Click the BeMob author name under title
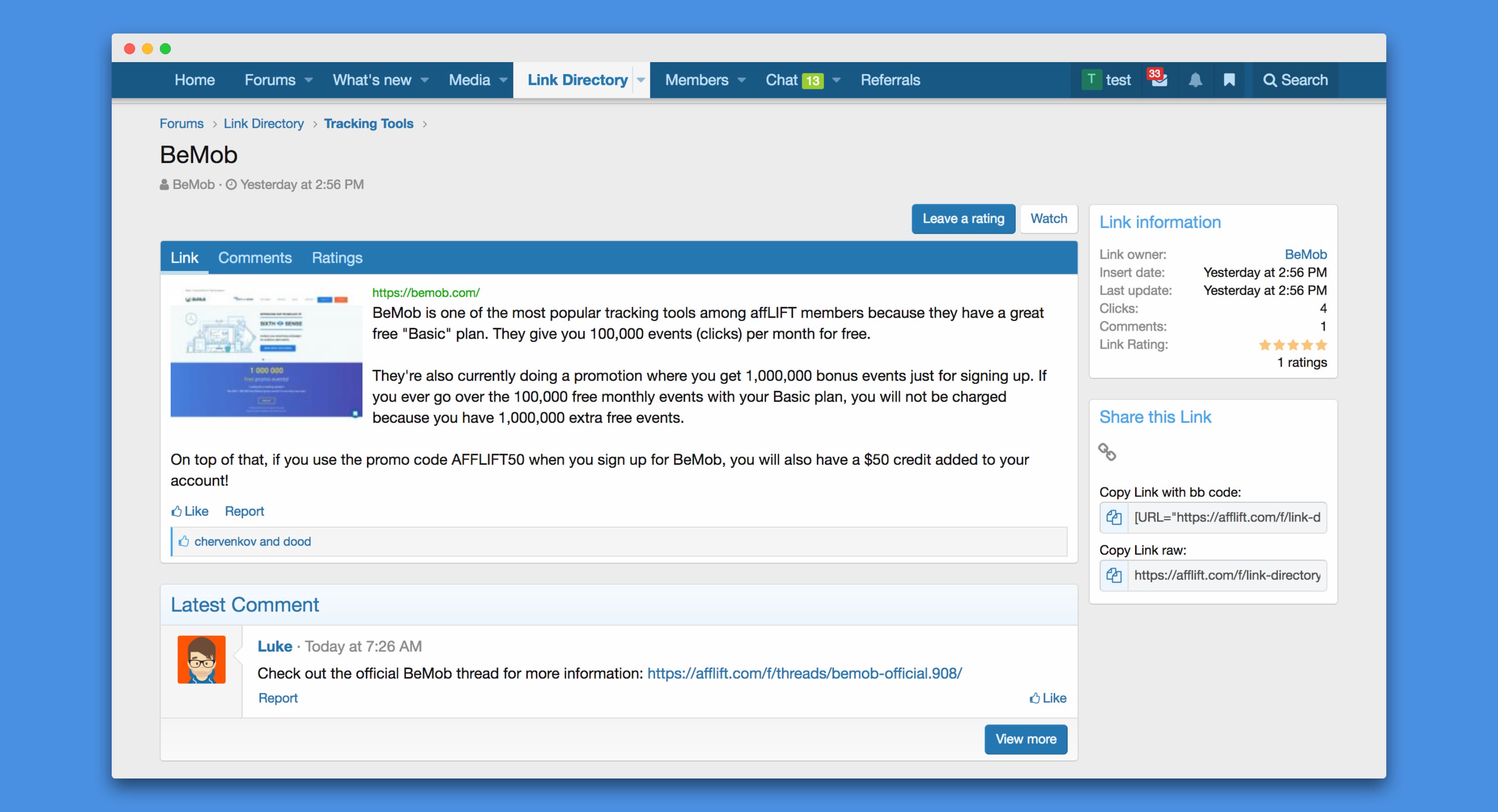1498x812 pixels. coord(194,185)
